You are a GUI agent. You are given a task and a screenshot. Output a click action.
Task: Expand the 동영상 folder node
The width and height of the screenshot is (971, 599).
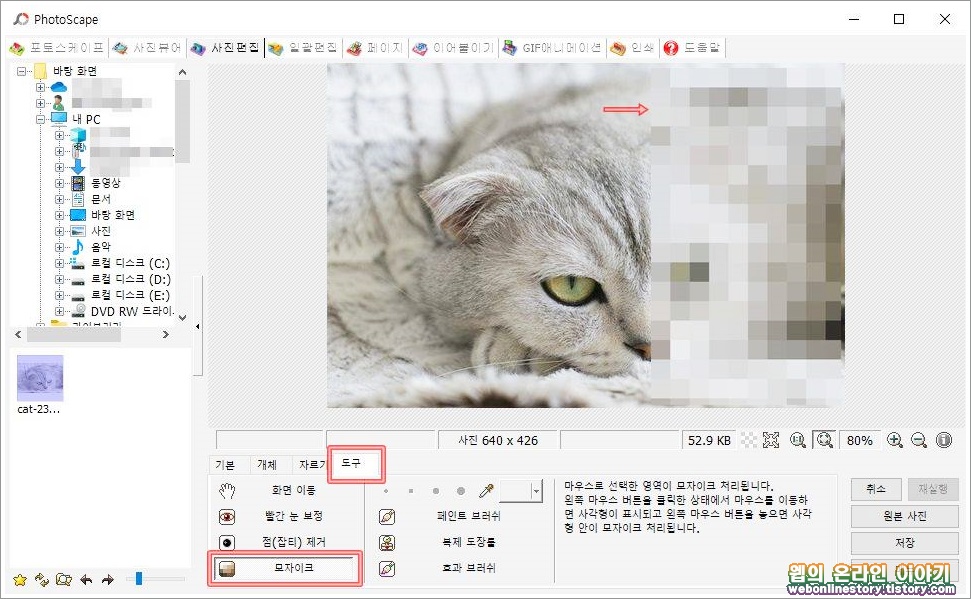59,183
